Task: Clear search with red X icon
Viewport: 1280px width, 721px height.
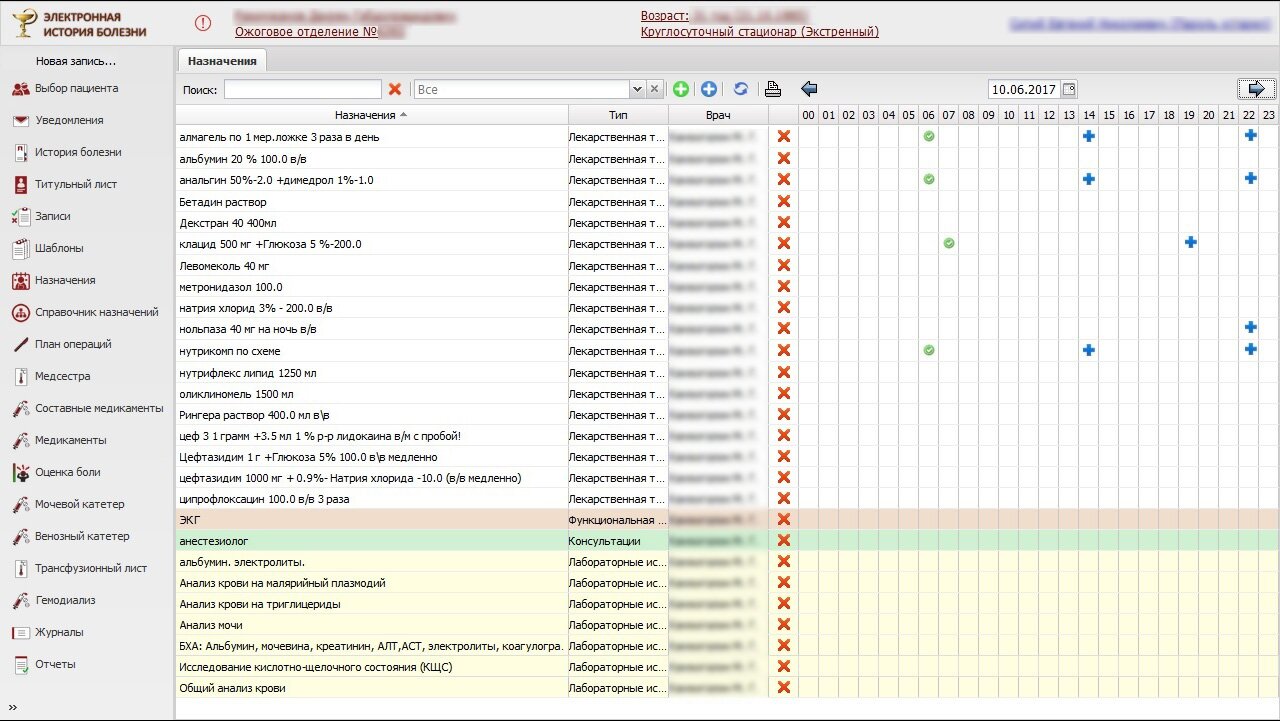Action: 395,89
